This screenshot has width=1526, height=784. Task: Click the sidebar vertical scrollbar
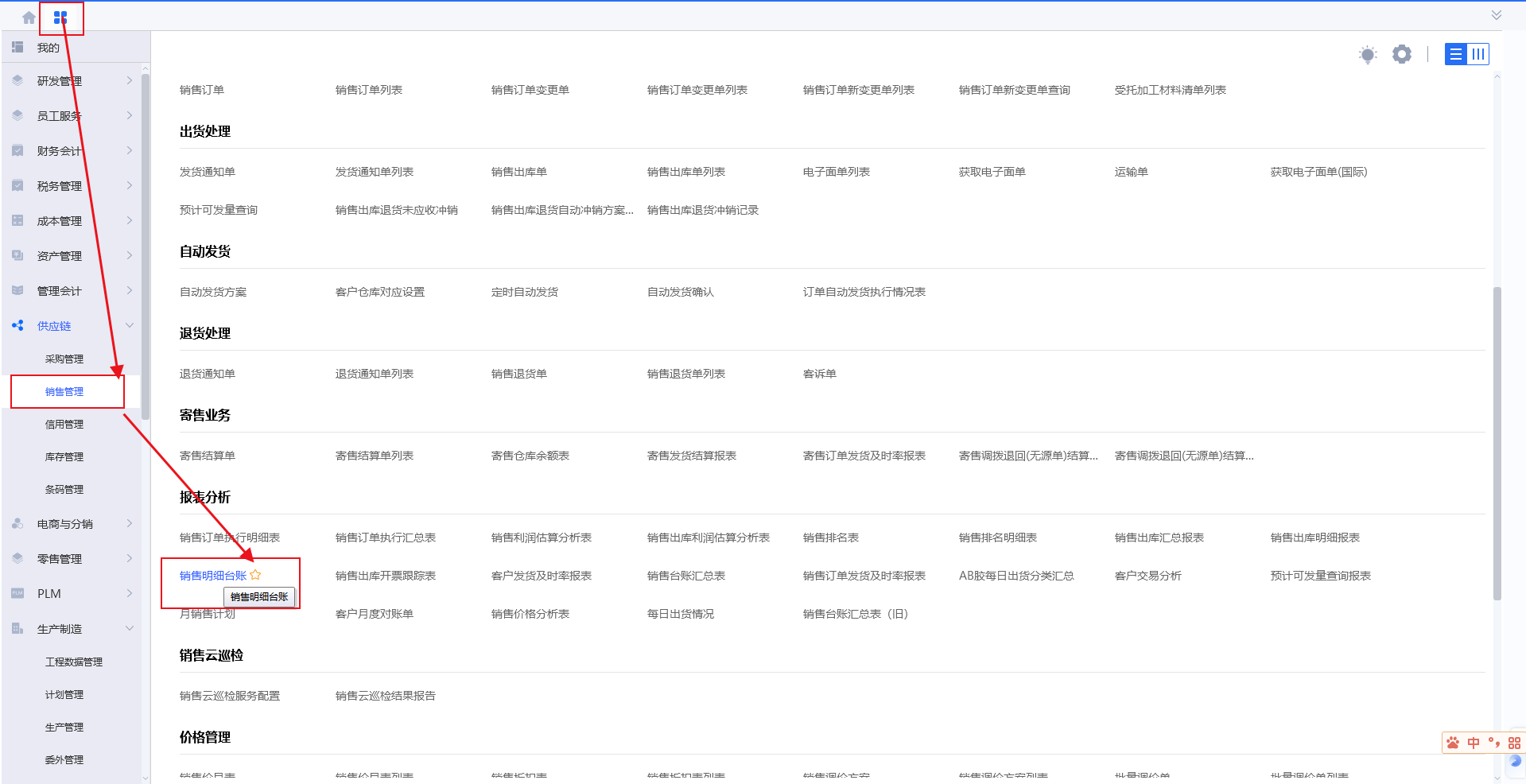pos(146,246)
